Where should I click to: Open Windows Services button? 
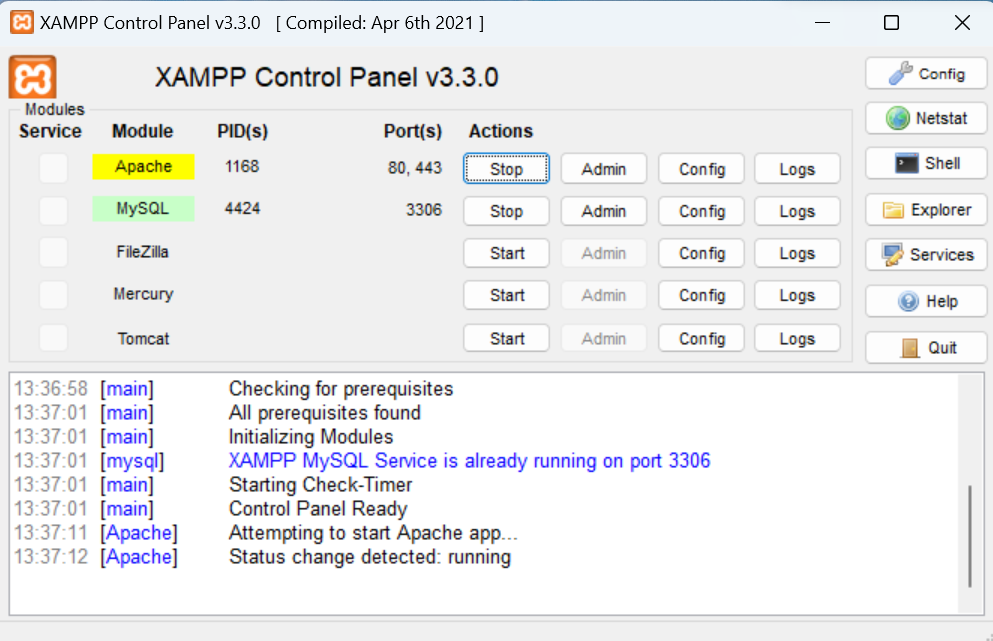coord(926,255)
